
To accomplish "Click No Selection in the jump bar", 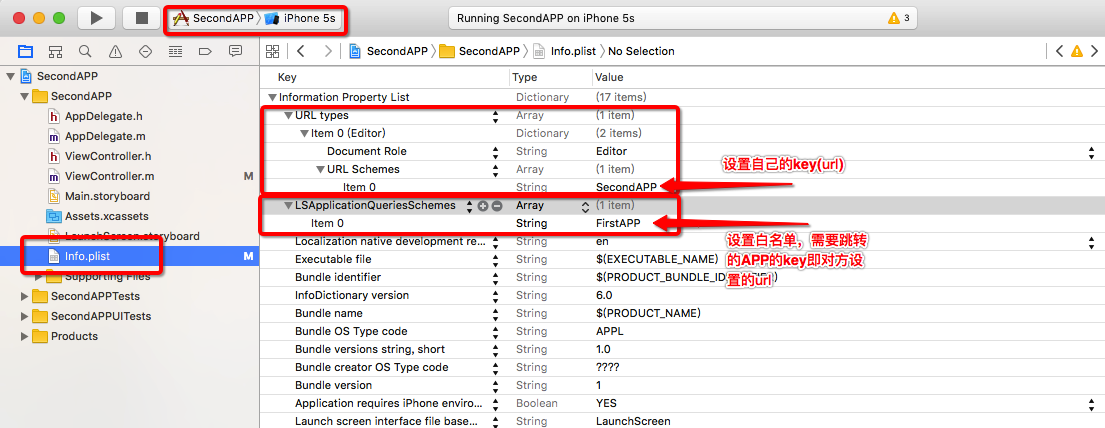I will click(641, 51).
